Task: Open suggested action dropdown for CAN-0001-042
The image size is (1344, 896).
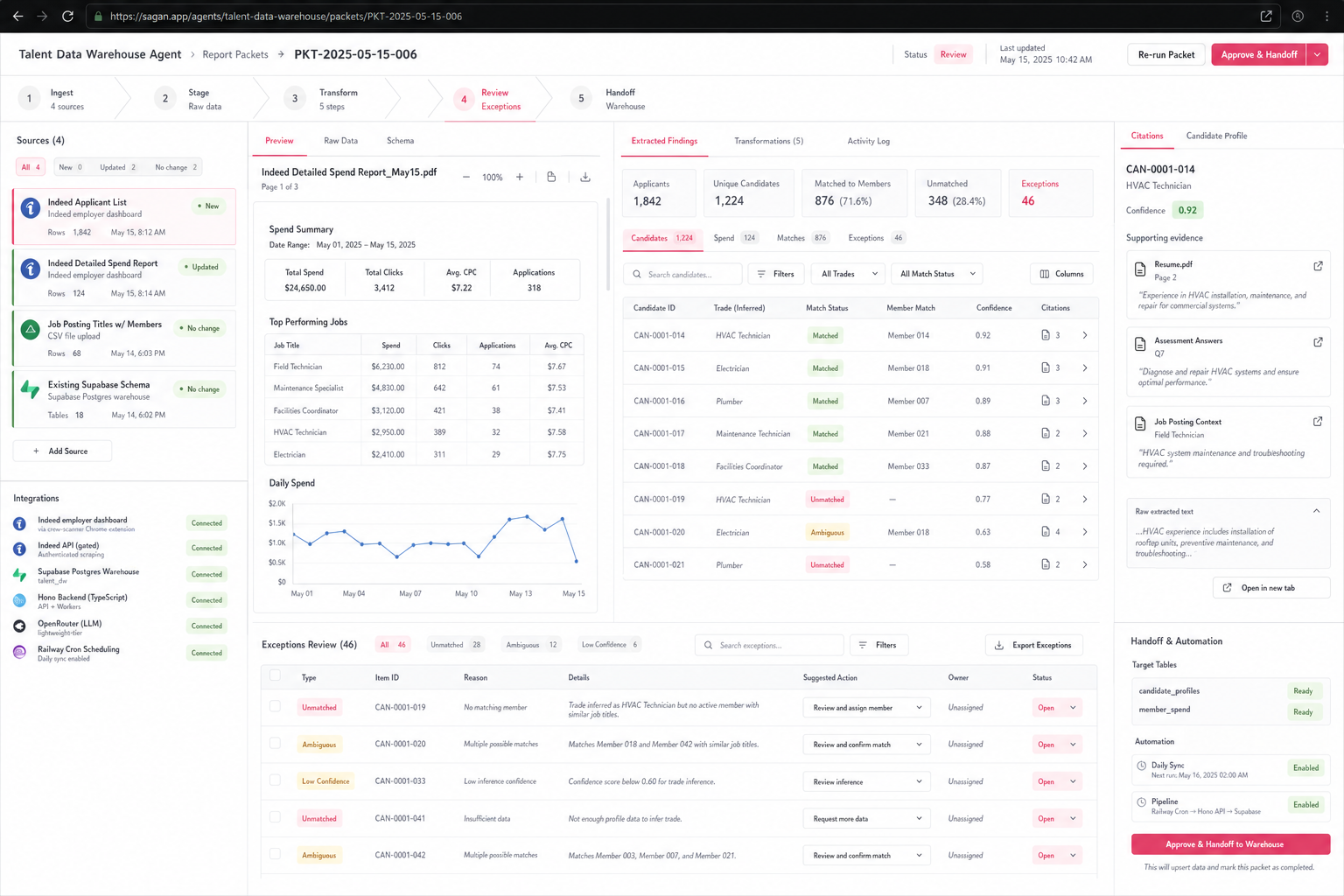Action: tap(866, 856)
